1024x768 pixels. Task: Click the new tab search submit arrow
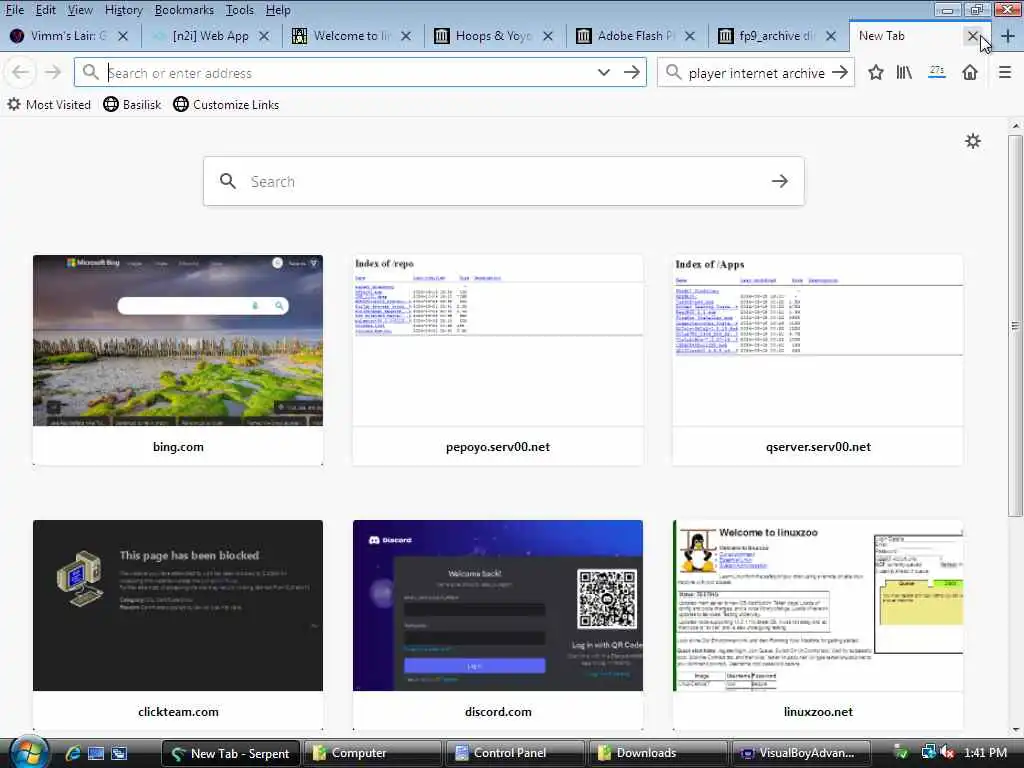779,181
